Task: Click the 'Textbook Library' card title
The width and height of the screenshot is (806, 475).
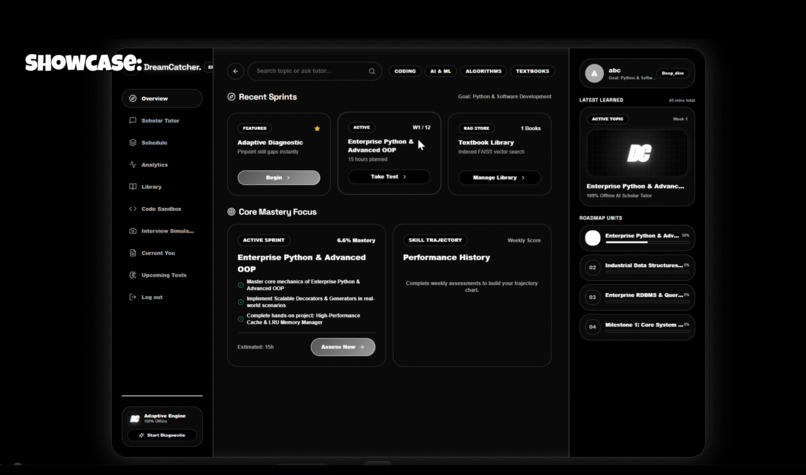Action: click(x=486, y=142)
